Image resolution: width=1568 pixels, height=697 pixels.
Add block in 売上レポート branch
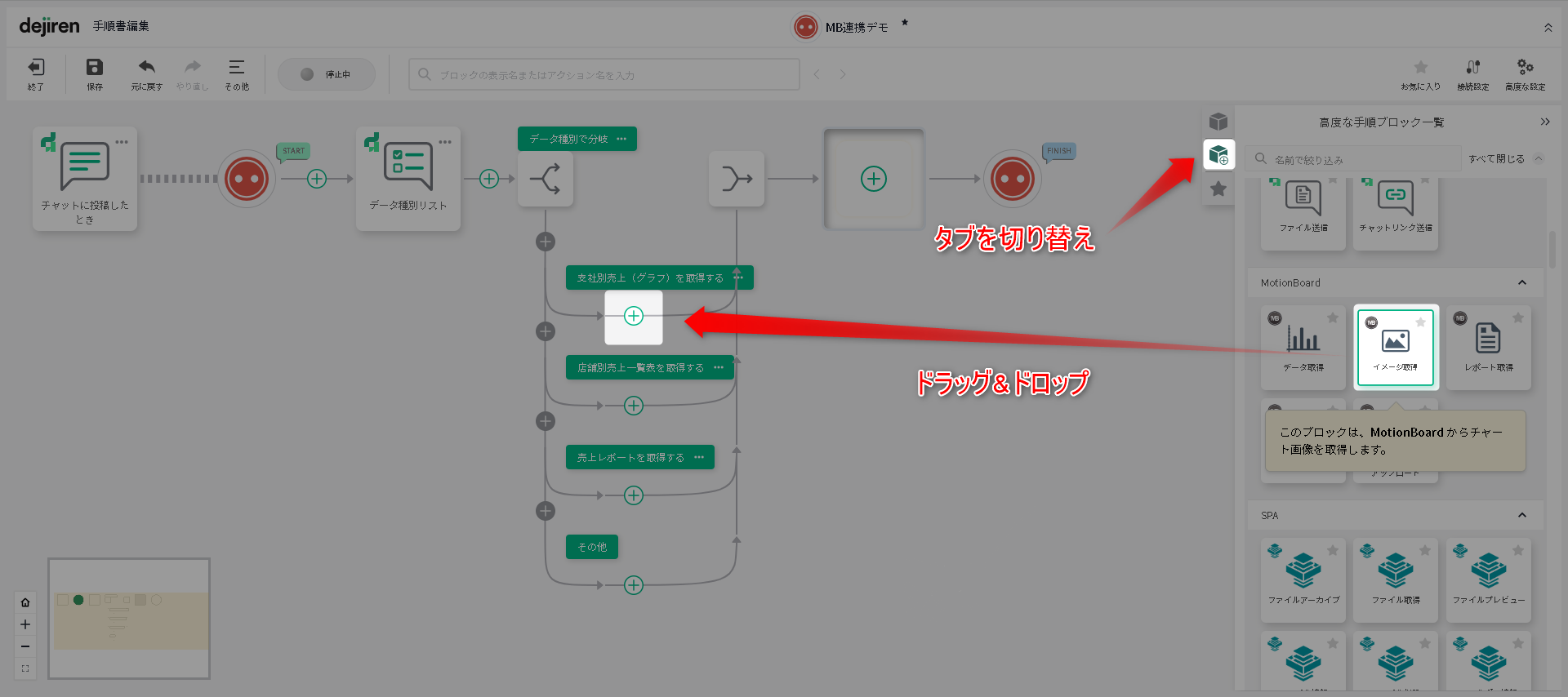(x=634, y=495)
